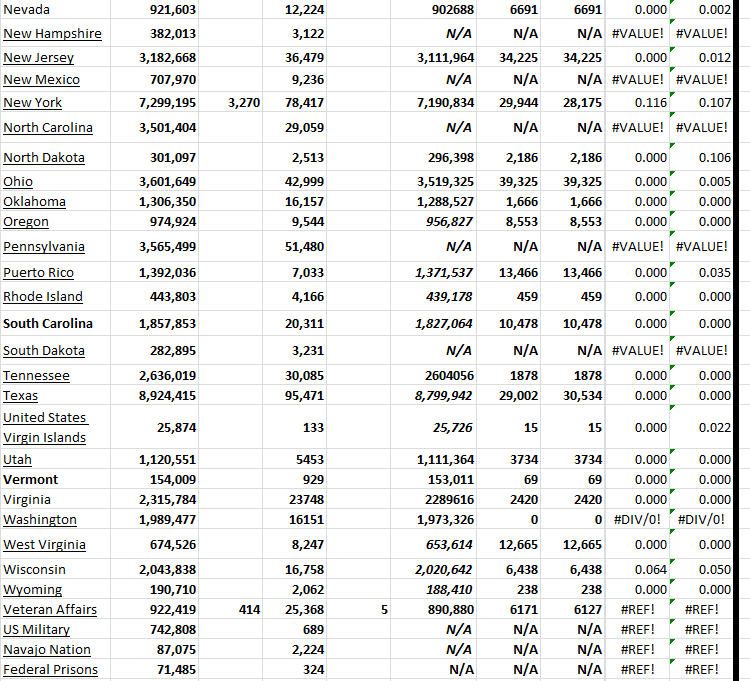
Task: Open the Oklahoma link
Action: point(34,201)
